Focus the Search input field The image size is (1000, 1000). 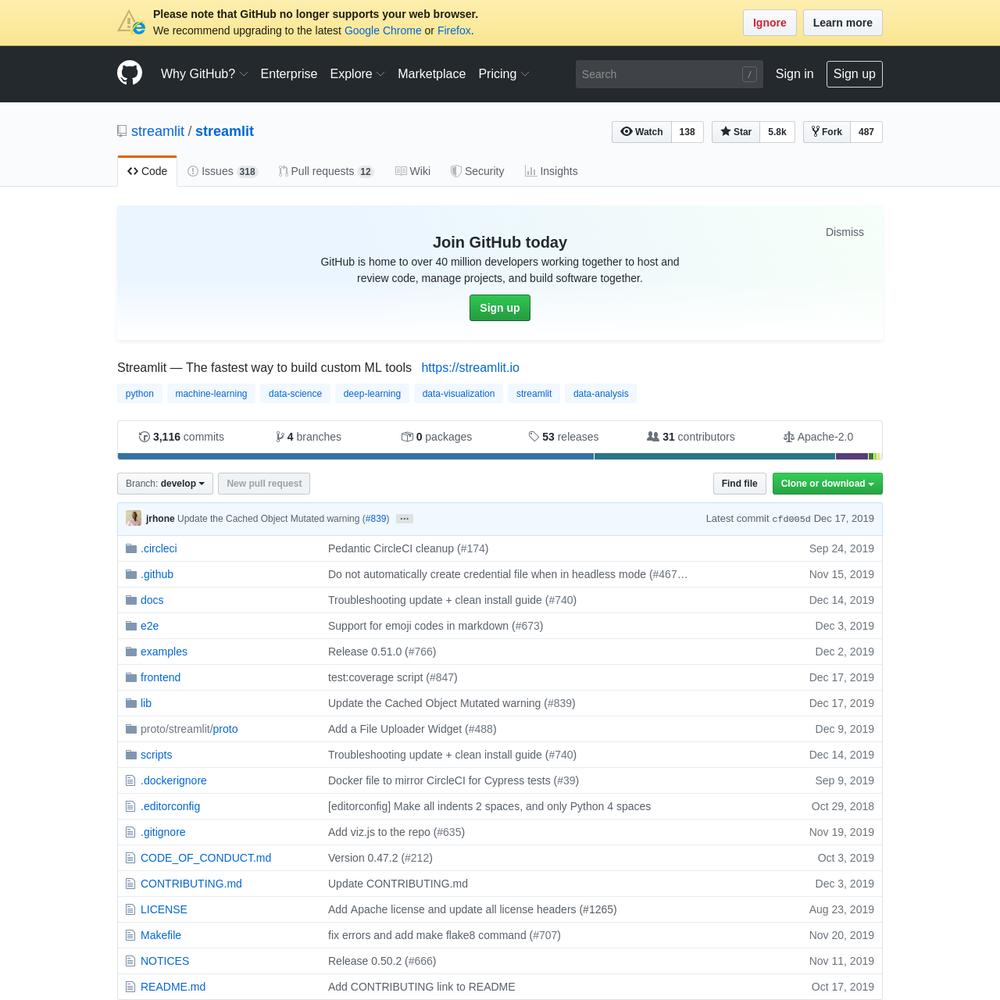point(669,74)
